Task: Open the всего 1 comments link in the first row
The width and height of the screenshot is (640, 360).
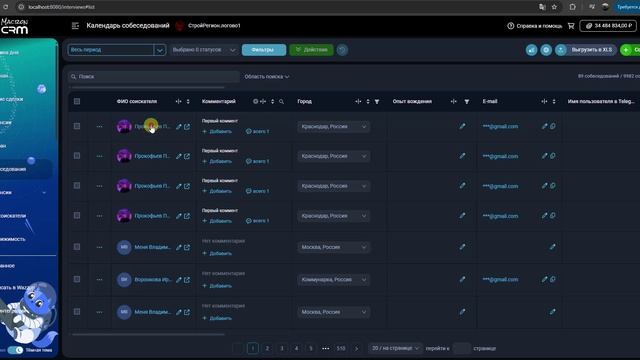Action: (x=257, y=131)
